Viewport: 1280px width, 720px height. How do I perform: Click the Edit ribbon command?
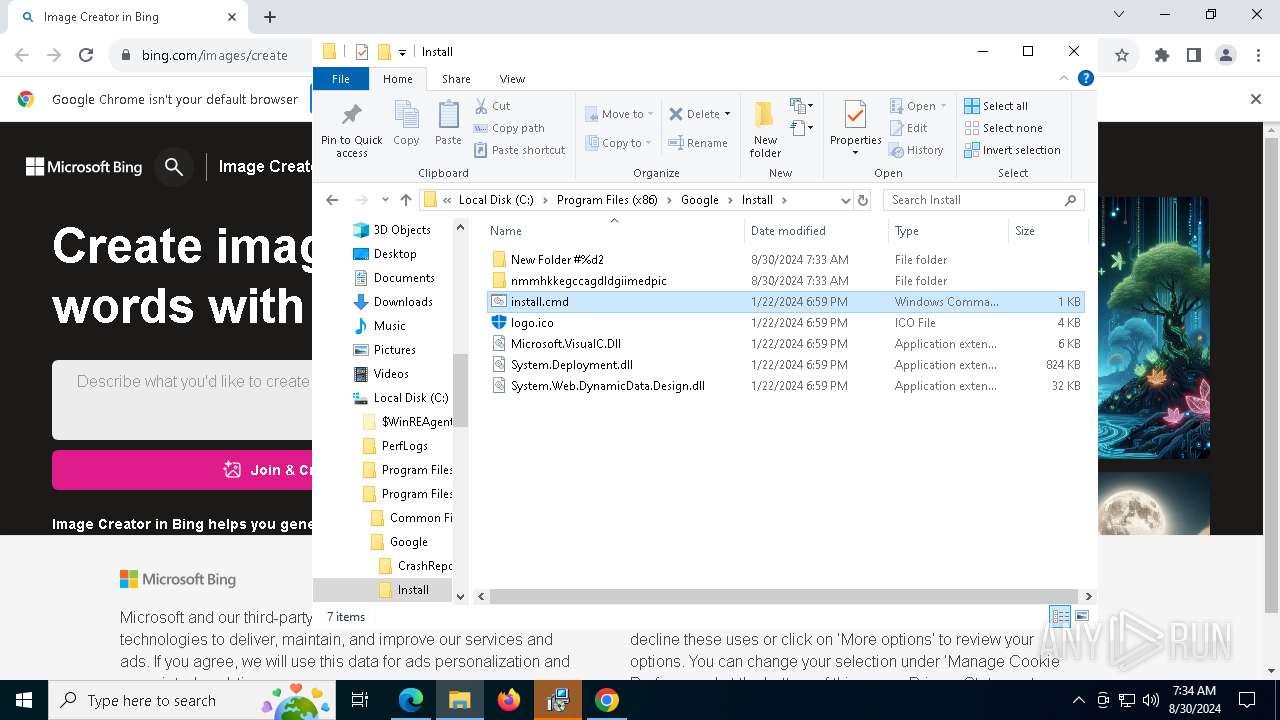909,128
